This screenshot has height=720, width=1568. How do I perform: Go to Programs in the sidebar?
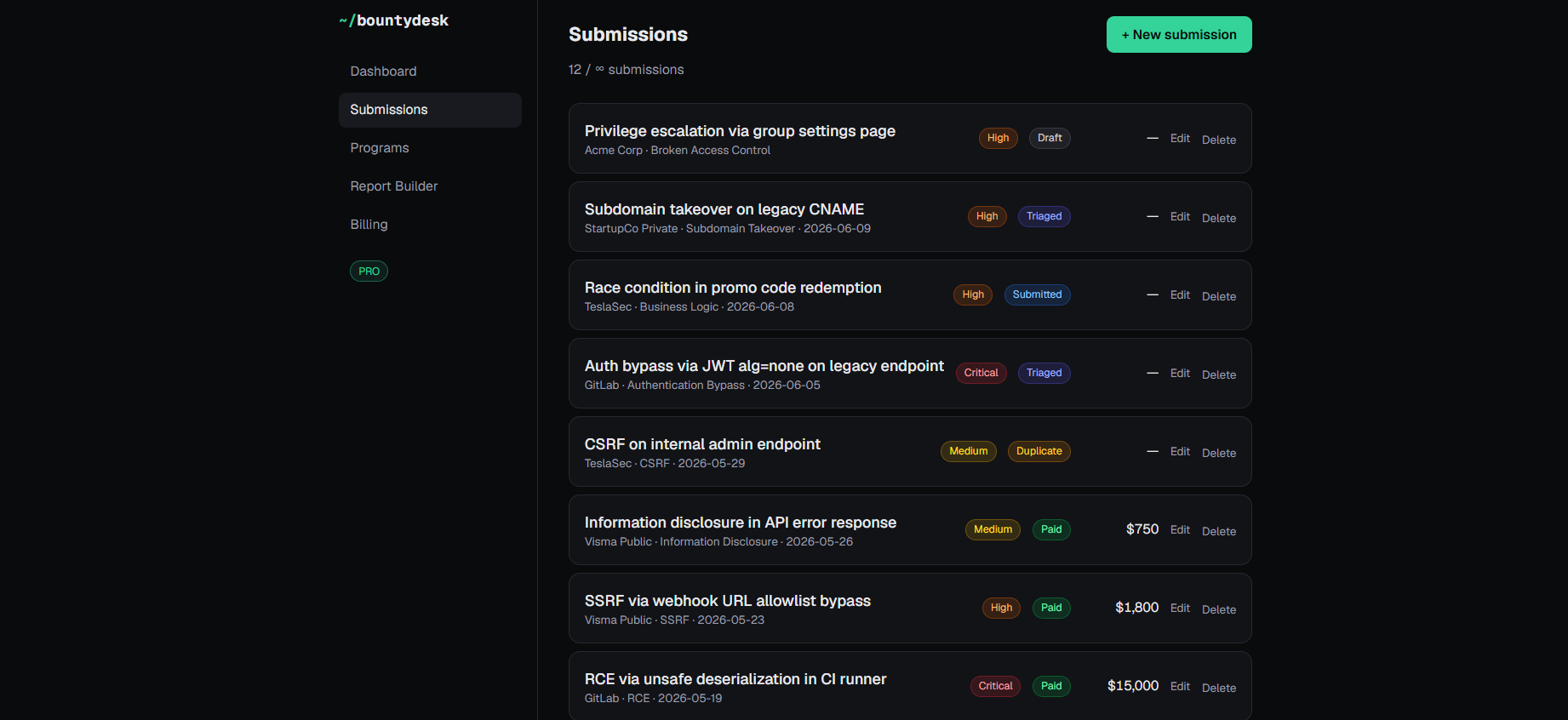click(x=430, y=148)
